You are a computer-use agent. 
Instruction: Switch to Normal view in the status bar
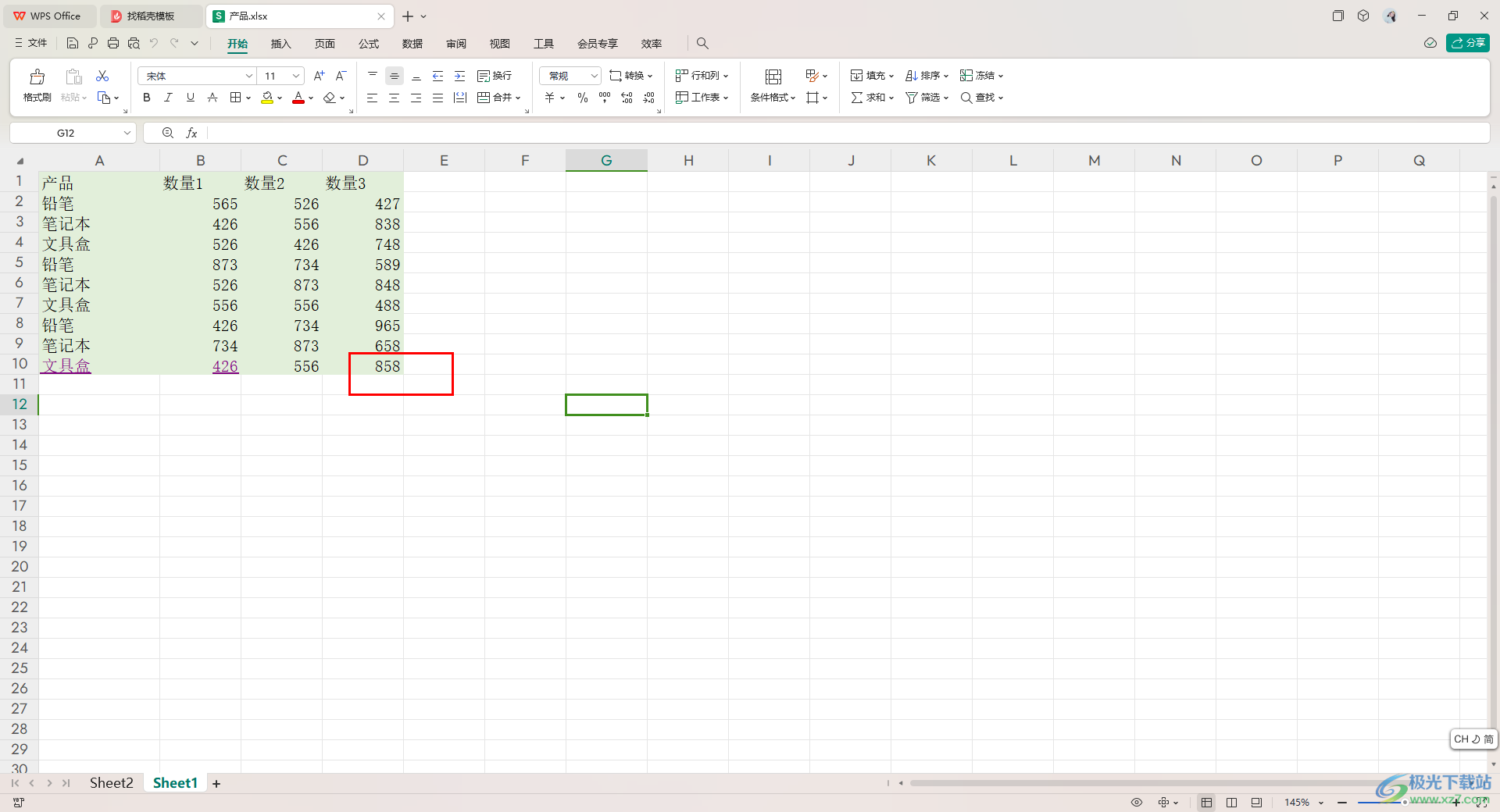coord(1207,803)
